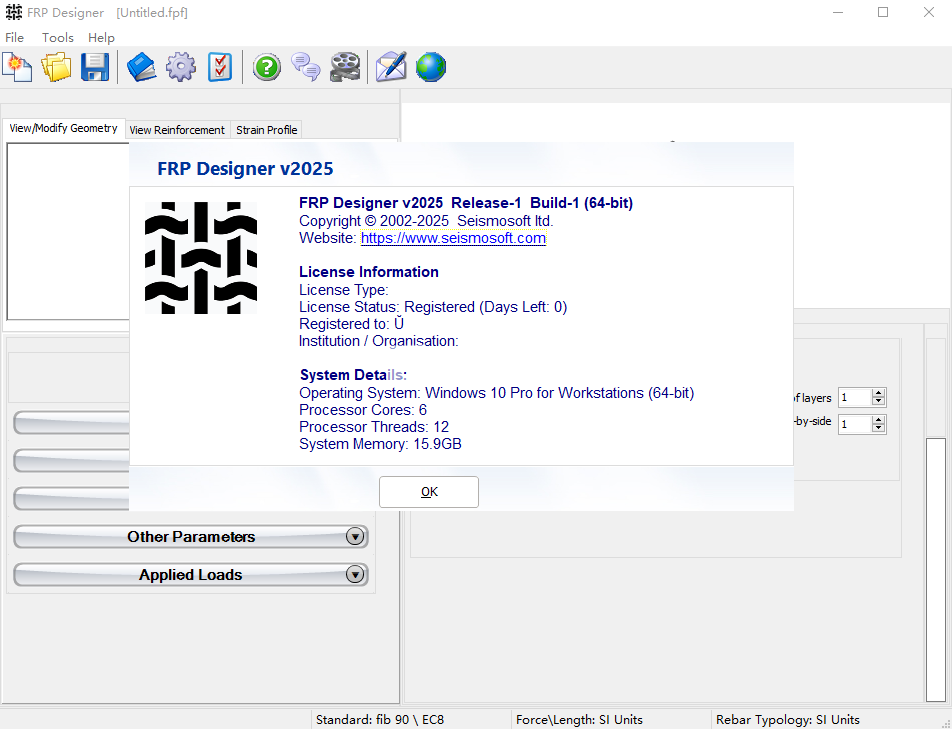The width and height of the screenshot is (952, 729).
Task: Follow the seismosoft.com website link
Action: tap(453, 238)
